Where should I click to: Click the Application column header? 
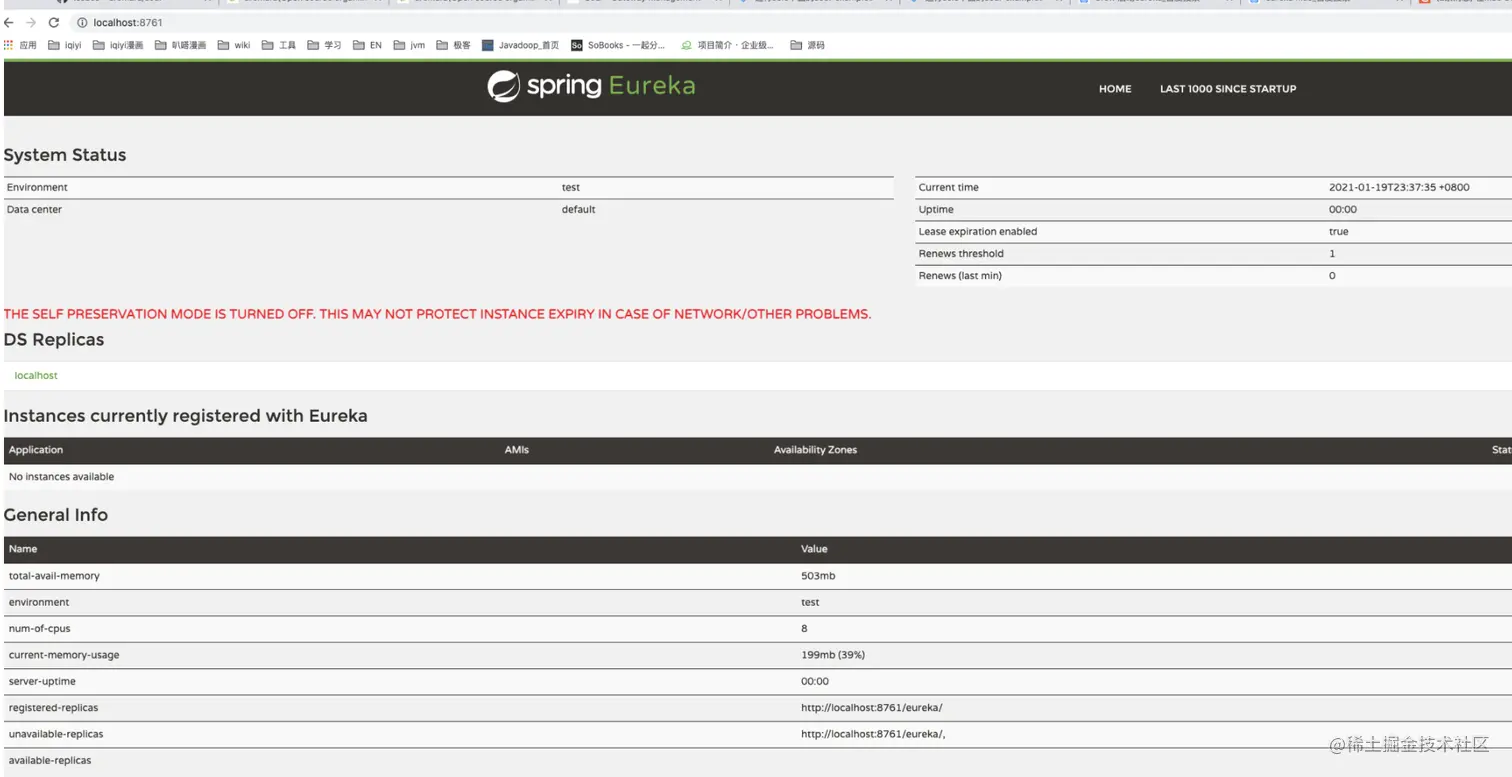[36, 450]
